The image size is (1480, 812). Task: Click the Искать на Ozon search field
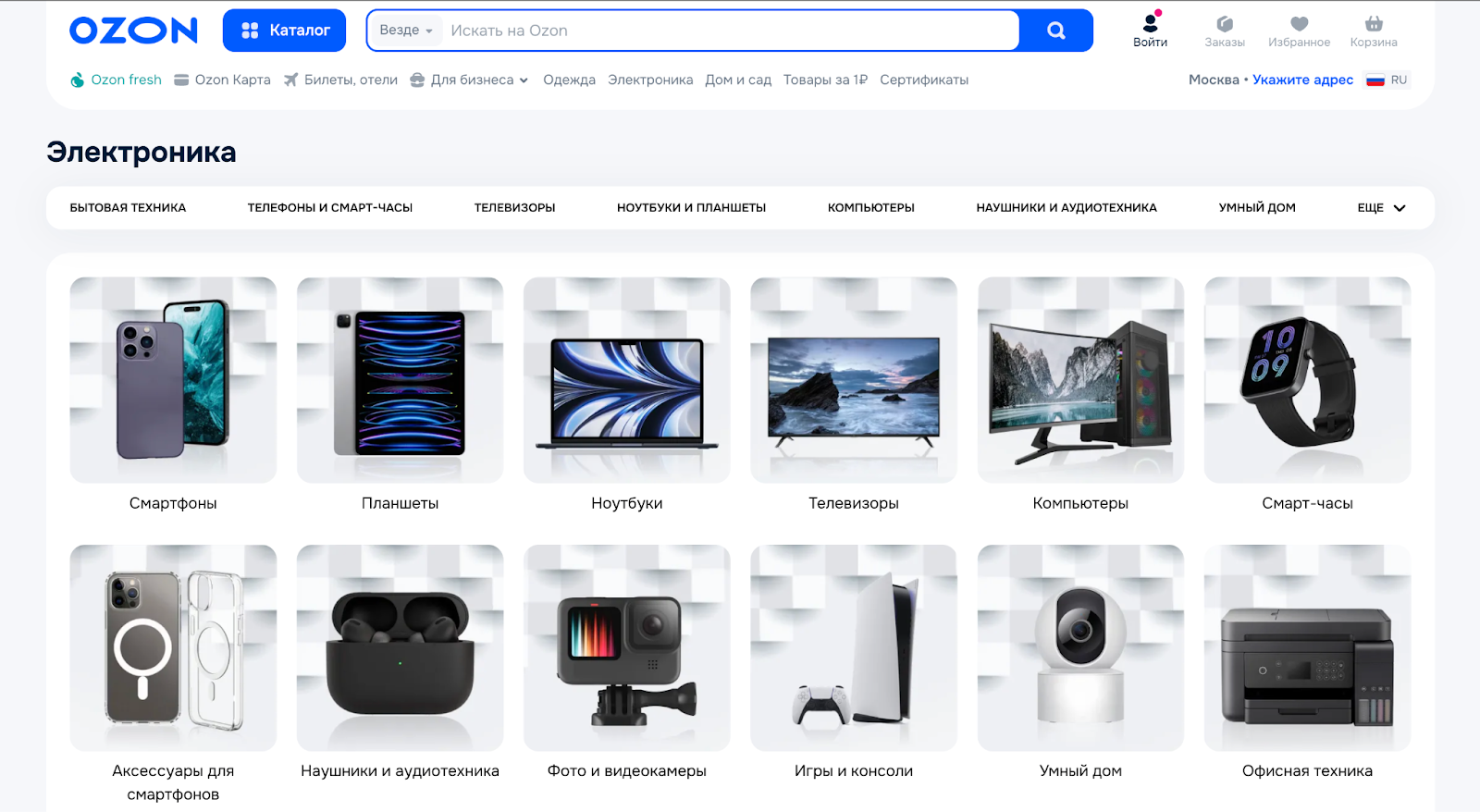(721, 31)
